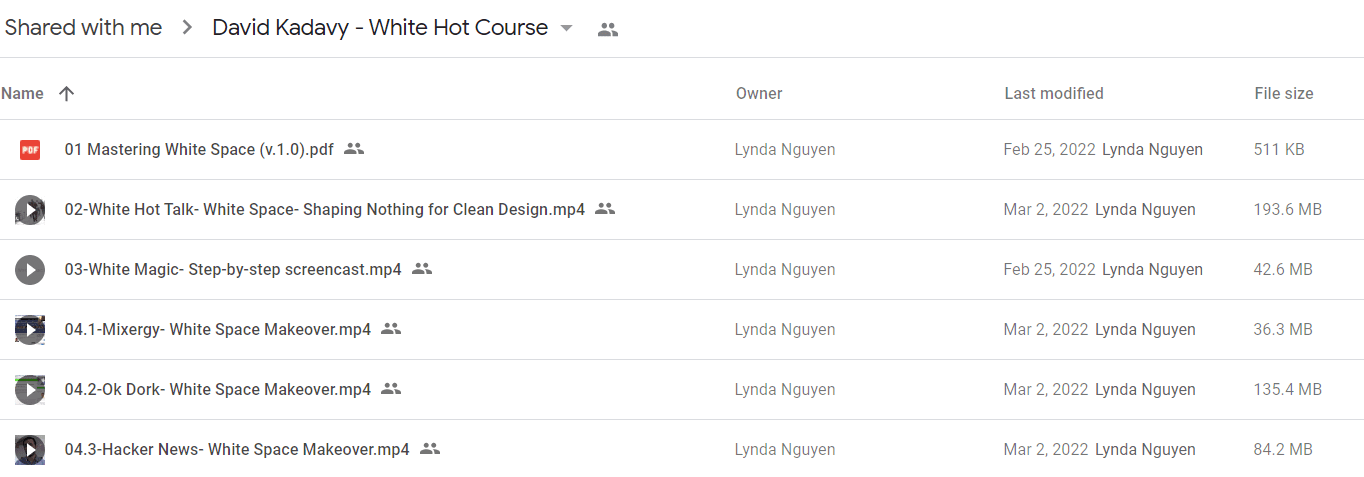
Task: Click the David Kadavy - White Hot Course breadcrumb
Action: (x=380, y=28)
